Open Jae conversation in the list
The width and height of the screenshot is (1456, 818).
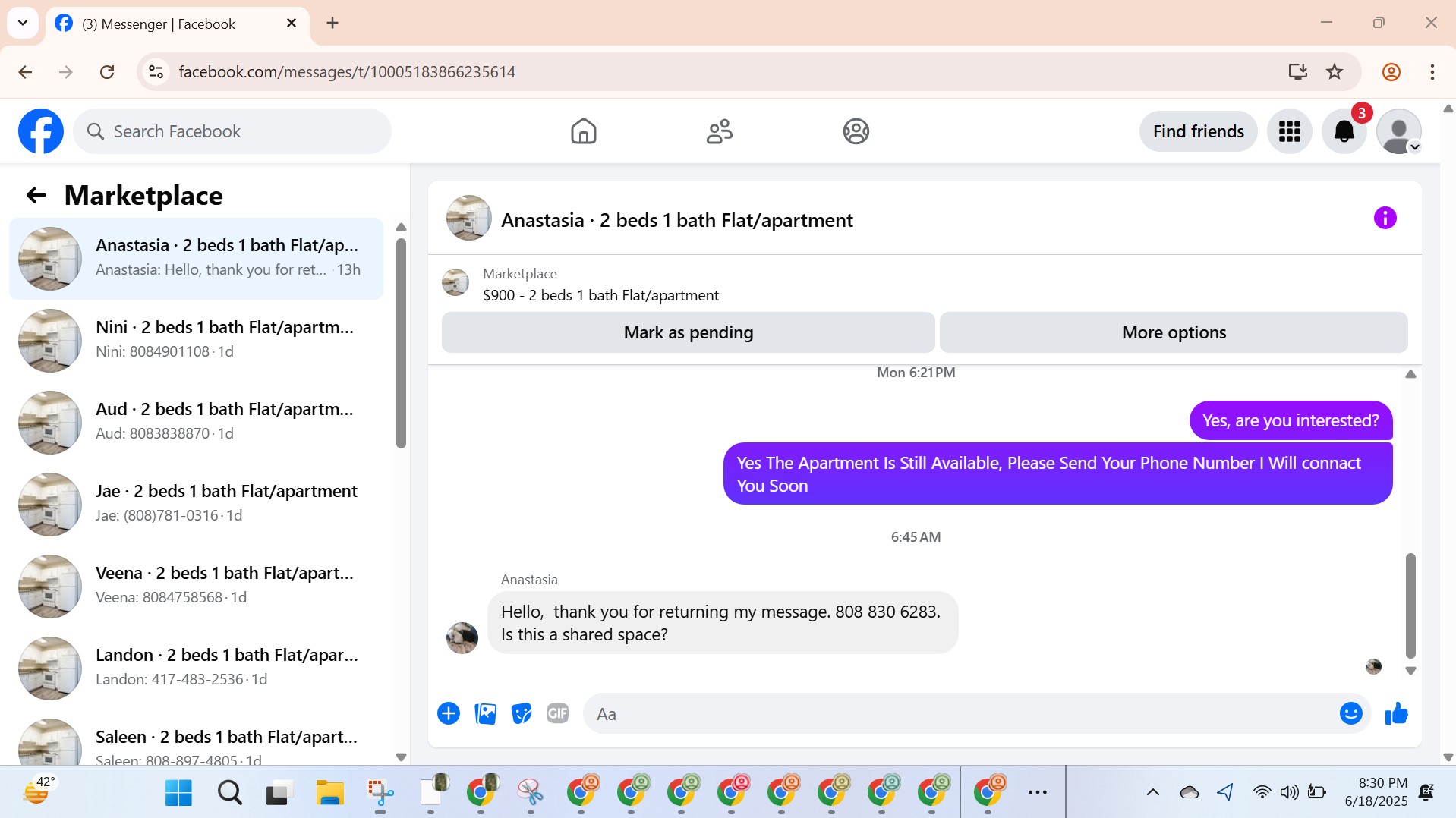point(196,505)
